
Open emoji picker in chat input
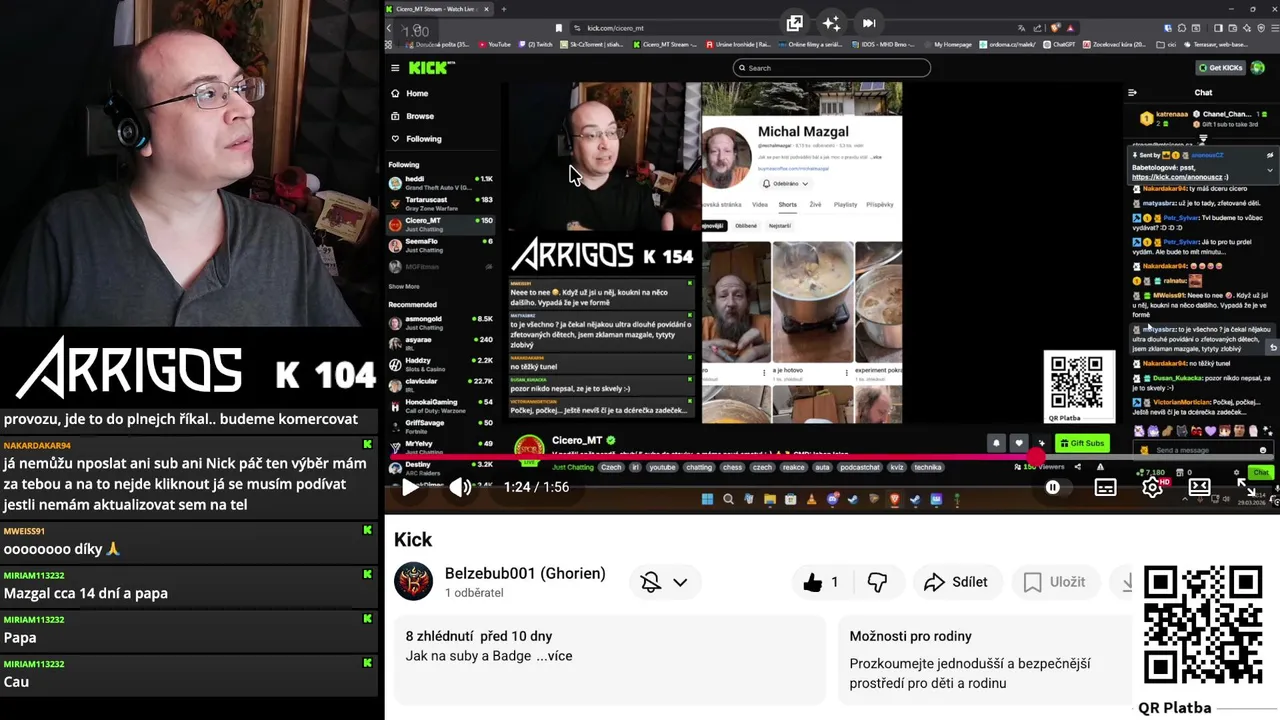click(1264, 450)
